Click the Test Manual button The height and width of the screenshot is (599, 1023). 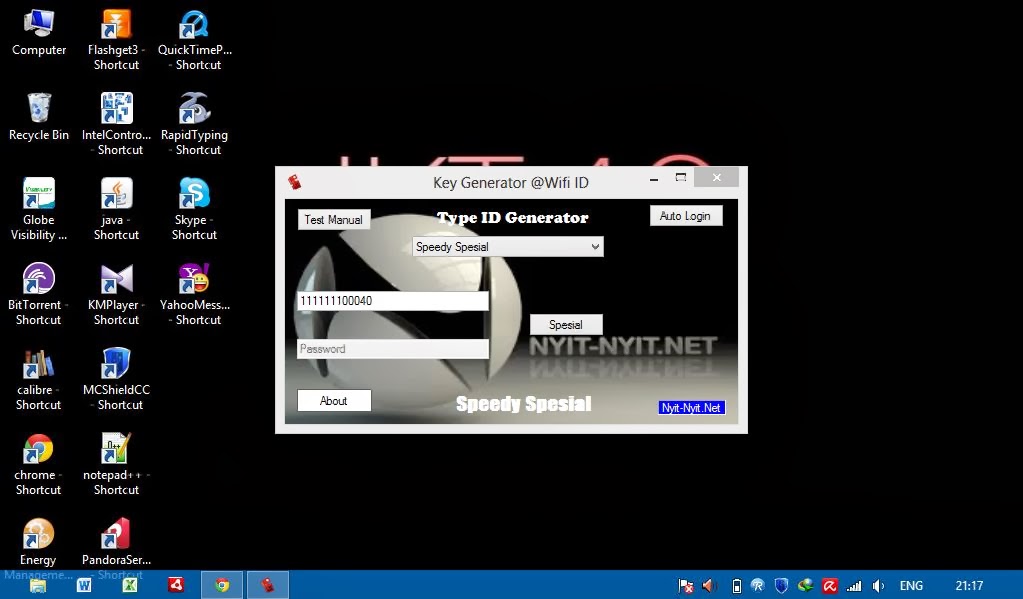click(x=334, y=219)
